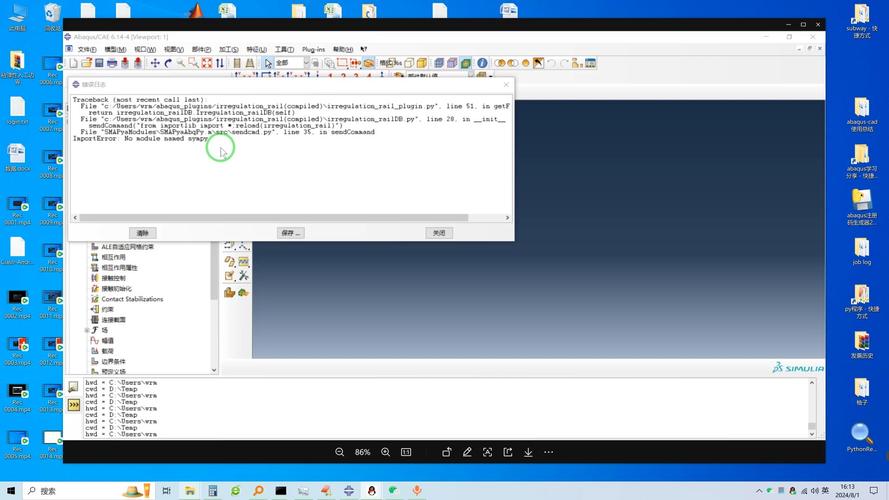Click the Auto-fit view red-arrows icon

coord(207,63)
